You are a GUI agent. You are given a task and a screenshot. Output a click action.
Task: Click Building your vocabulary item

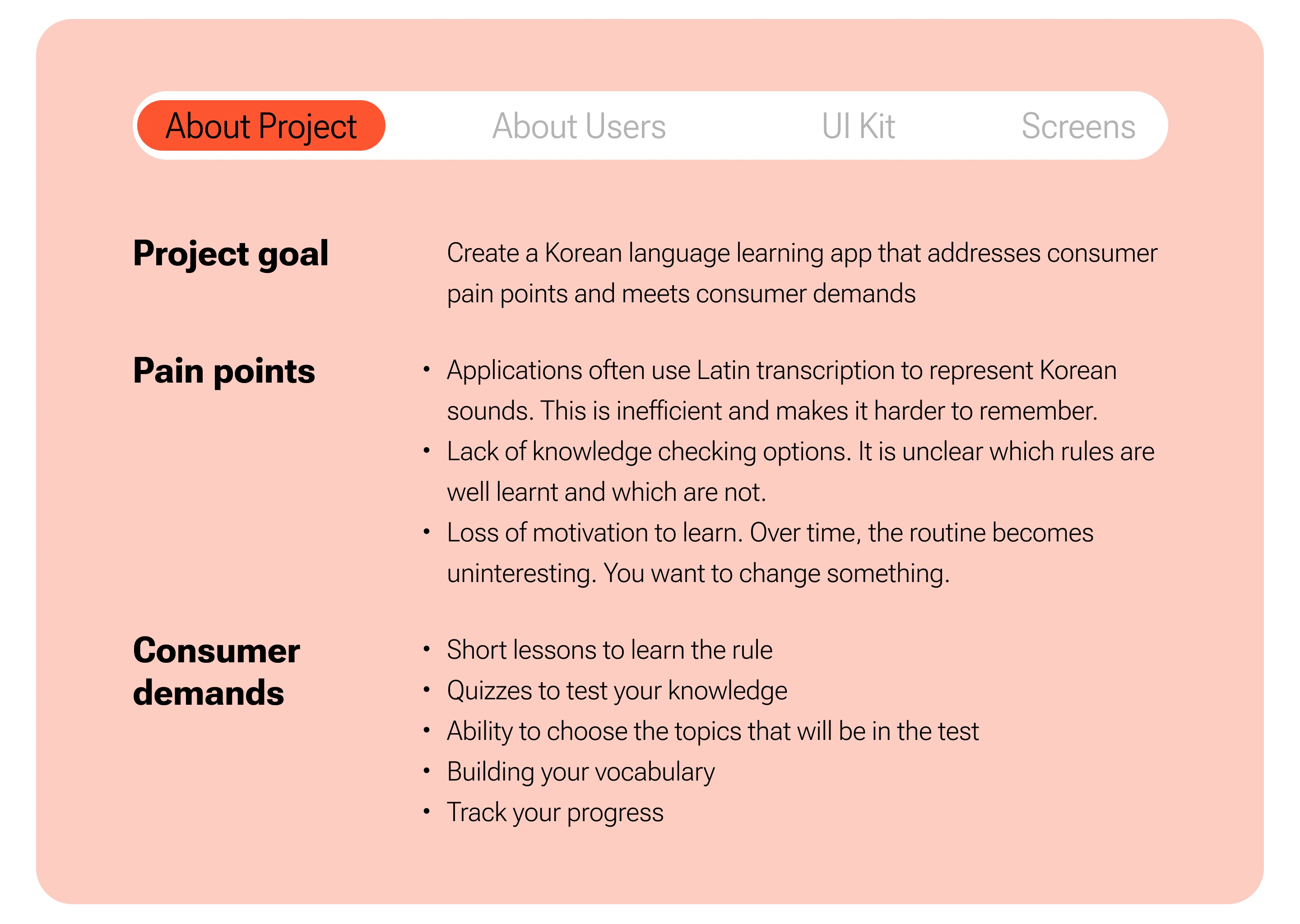pyautogui.click(x=580, y=772)
